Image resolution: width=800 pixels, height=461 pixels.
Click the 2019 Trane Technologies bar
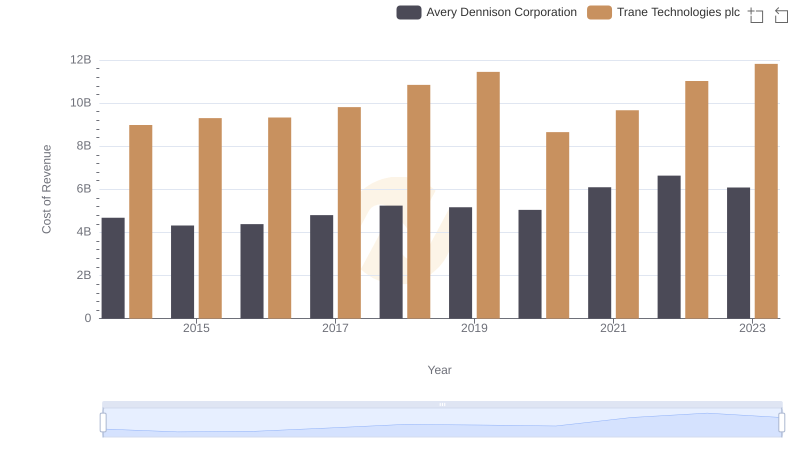point(488,195)
